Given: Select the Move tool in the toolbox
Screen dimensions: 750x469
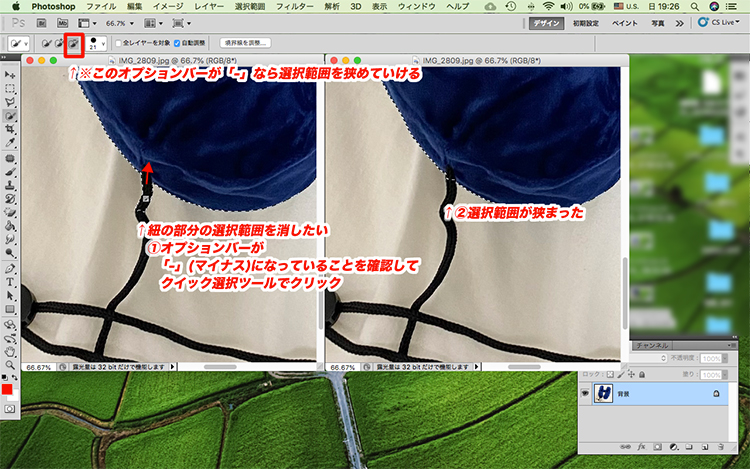Looking at the screenshot, I should point(10,75).
